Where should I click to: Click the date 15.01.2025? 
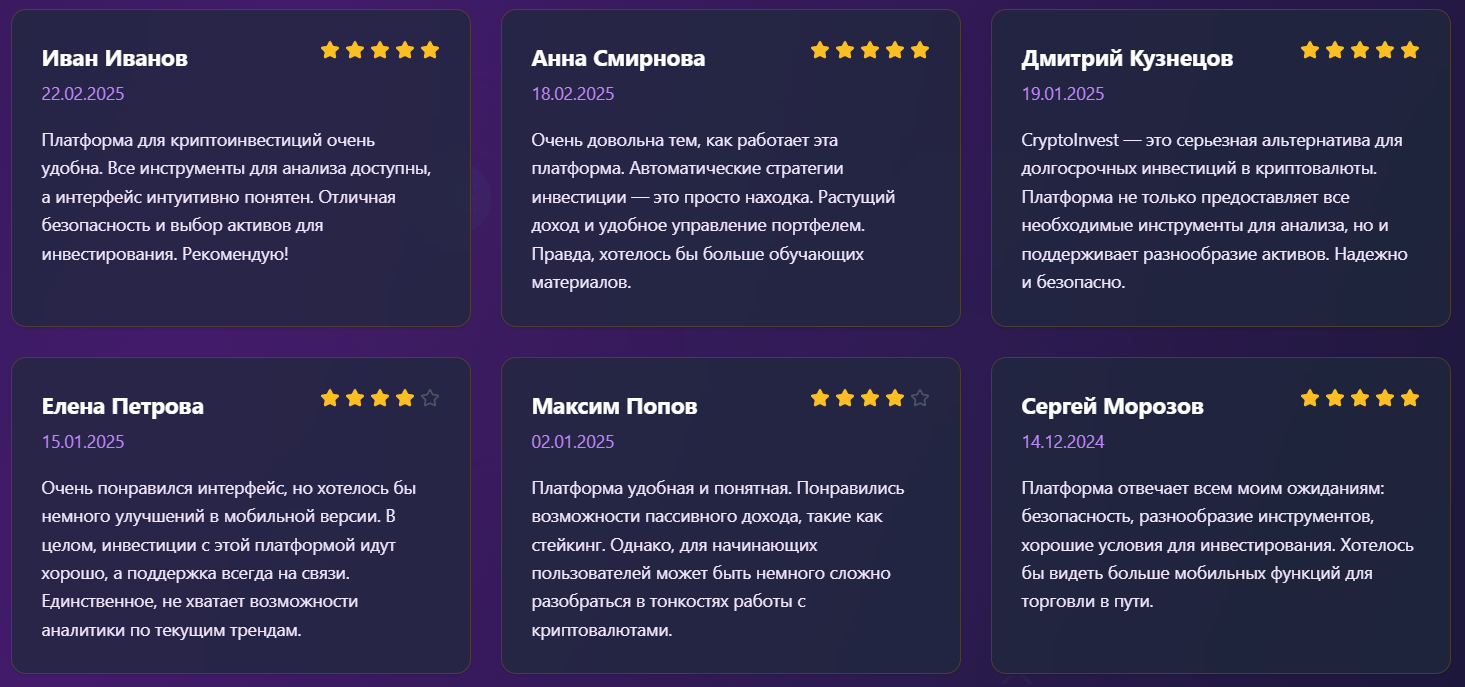click(x=83, y=442)
